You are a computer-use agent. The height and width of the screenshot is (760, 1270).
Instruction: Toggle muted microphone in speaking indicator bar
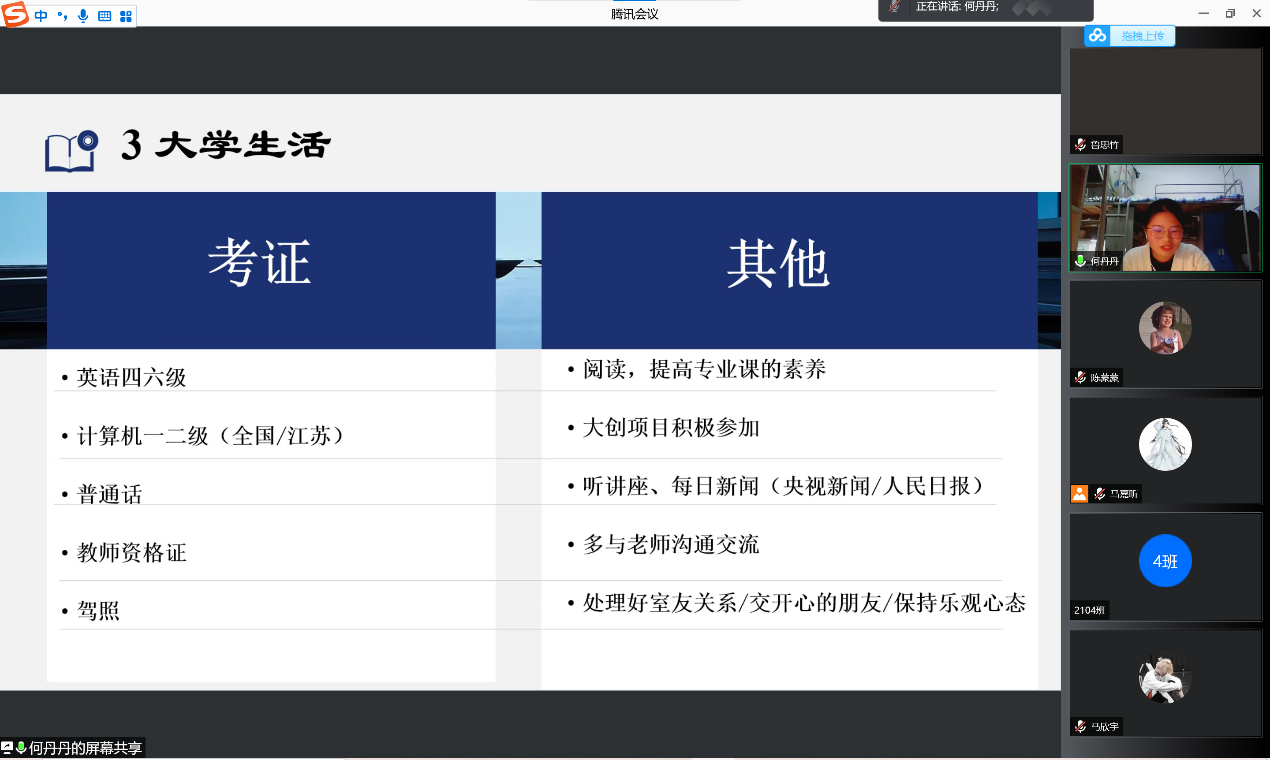pos(895,7)
